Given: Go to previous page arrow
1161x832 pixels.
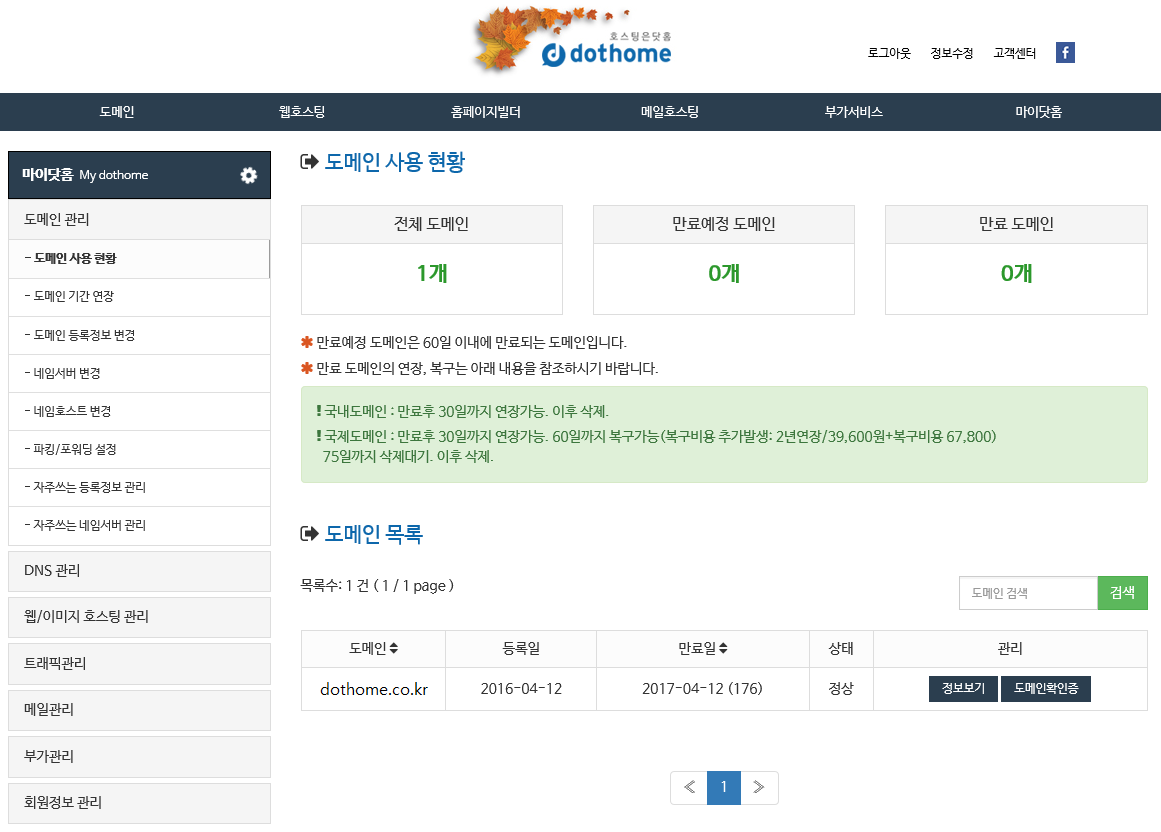Looking at the screenshot, I should tap(689, 788).
